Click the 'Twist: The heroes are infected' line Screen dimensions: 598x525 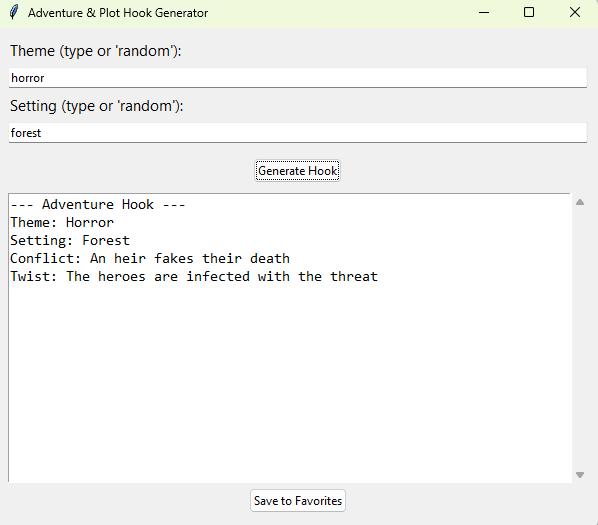(194, 276)
